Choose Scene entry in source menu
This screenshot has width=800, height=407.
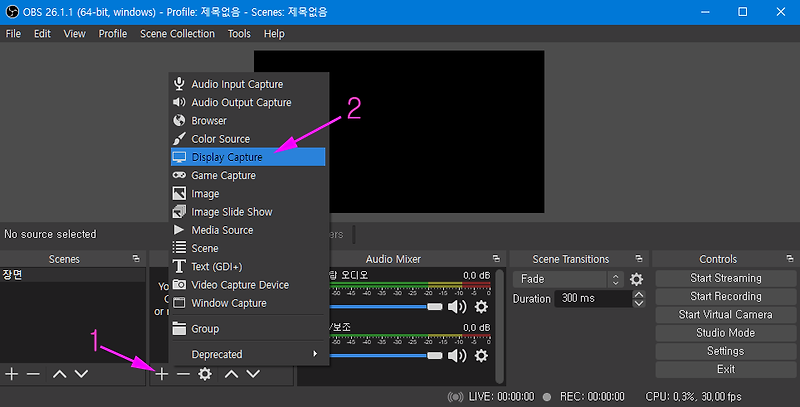click(x=248, y=248)
